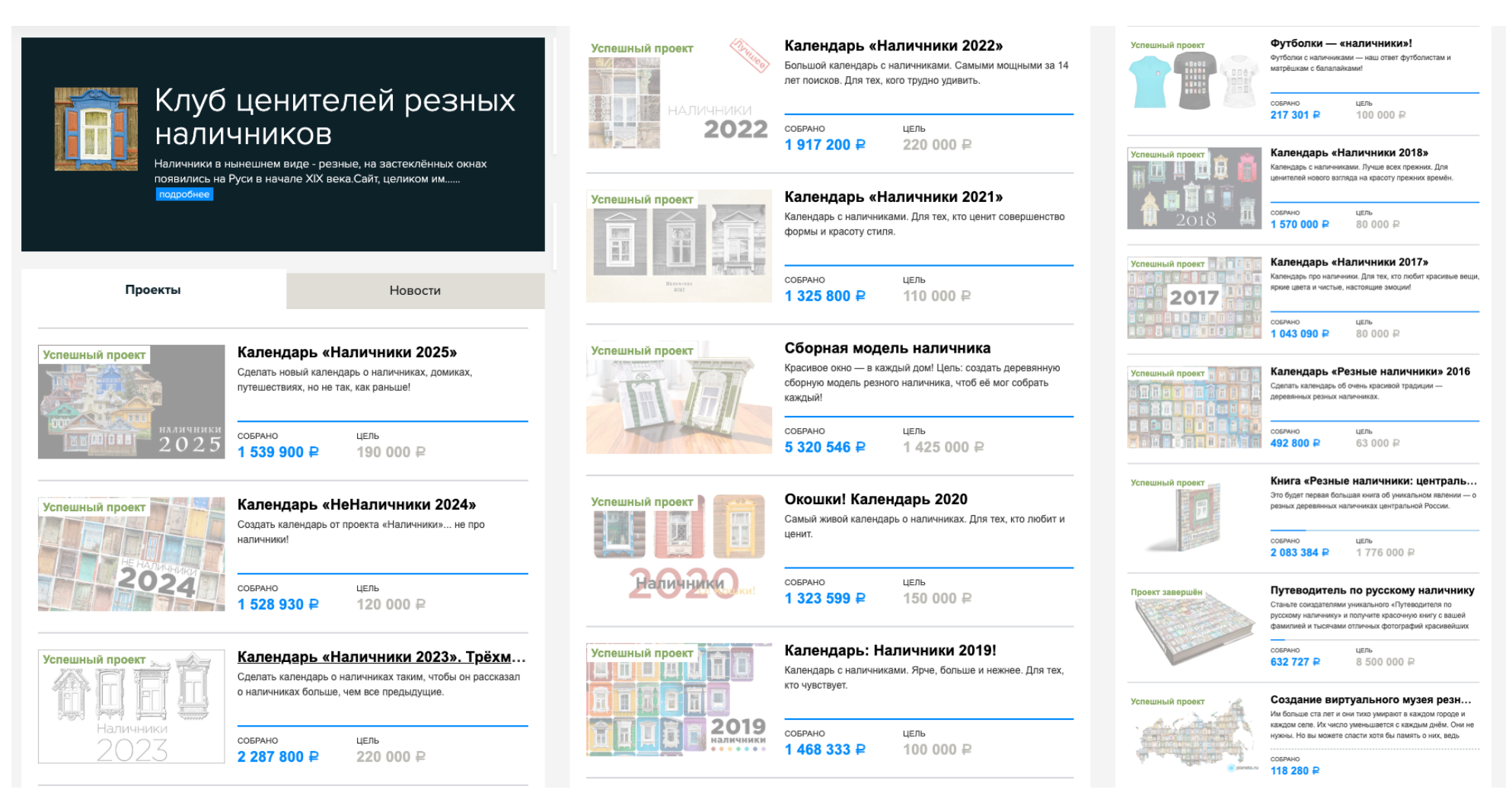Open project Календарь «Наличники 2022»
The width and height of the screenshot is (1512, 809).
pos(894,46)
